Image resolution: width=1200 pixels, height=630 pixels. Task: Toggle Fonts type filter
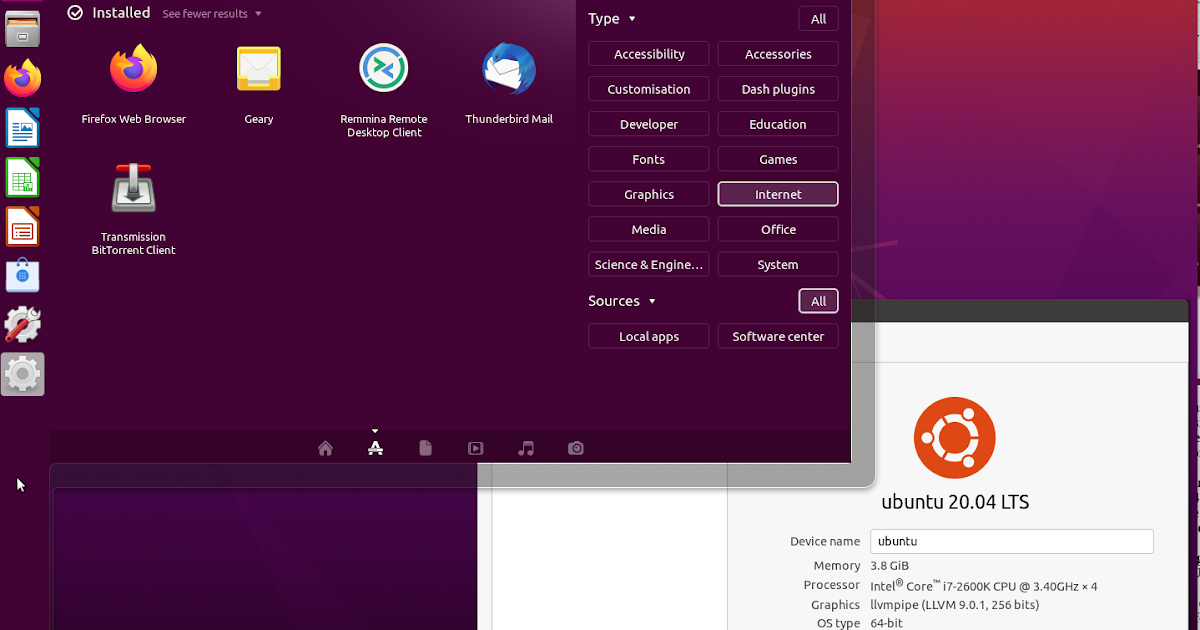pyautogui.click(x=649, y=159)
